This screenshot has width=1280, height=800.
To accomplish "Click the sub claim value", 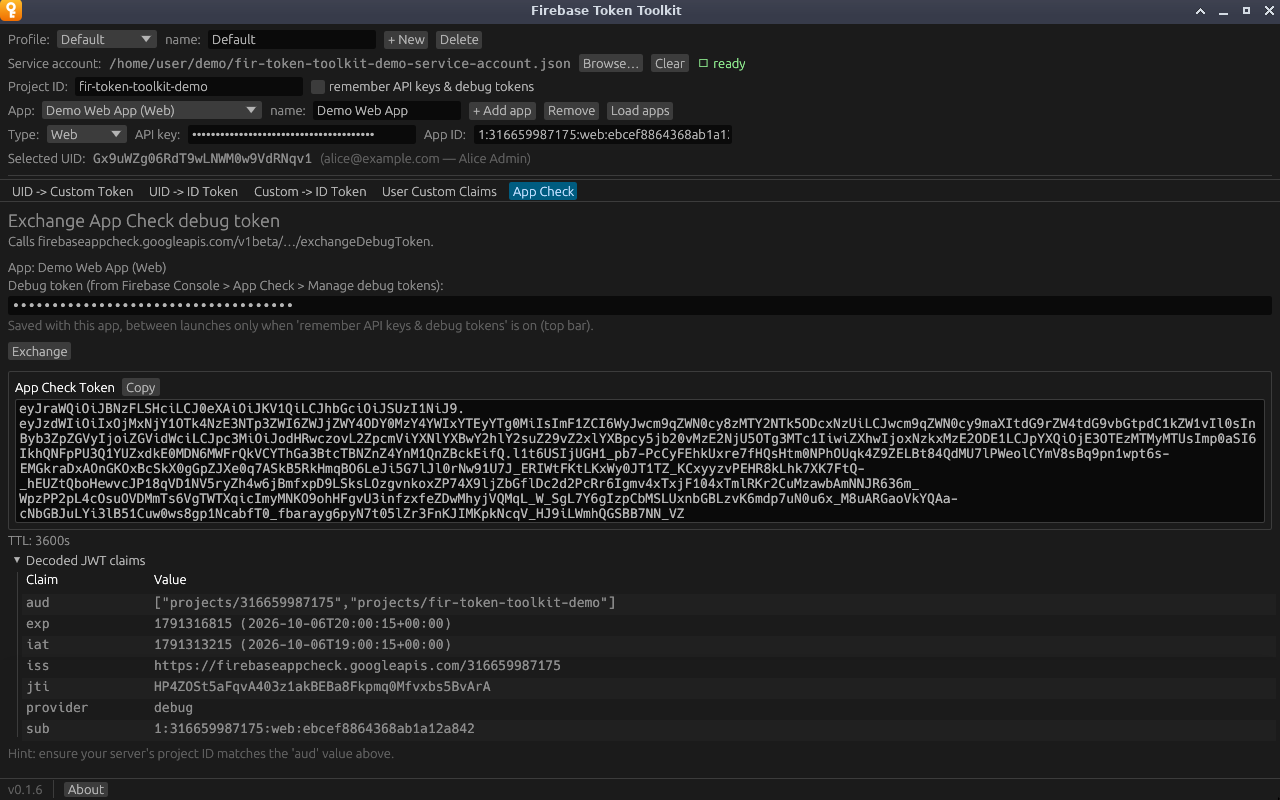I will click(x=314, y=729).
